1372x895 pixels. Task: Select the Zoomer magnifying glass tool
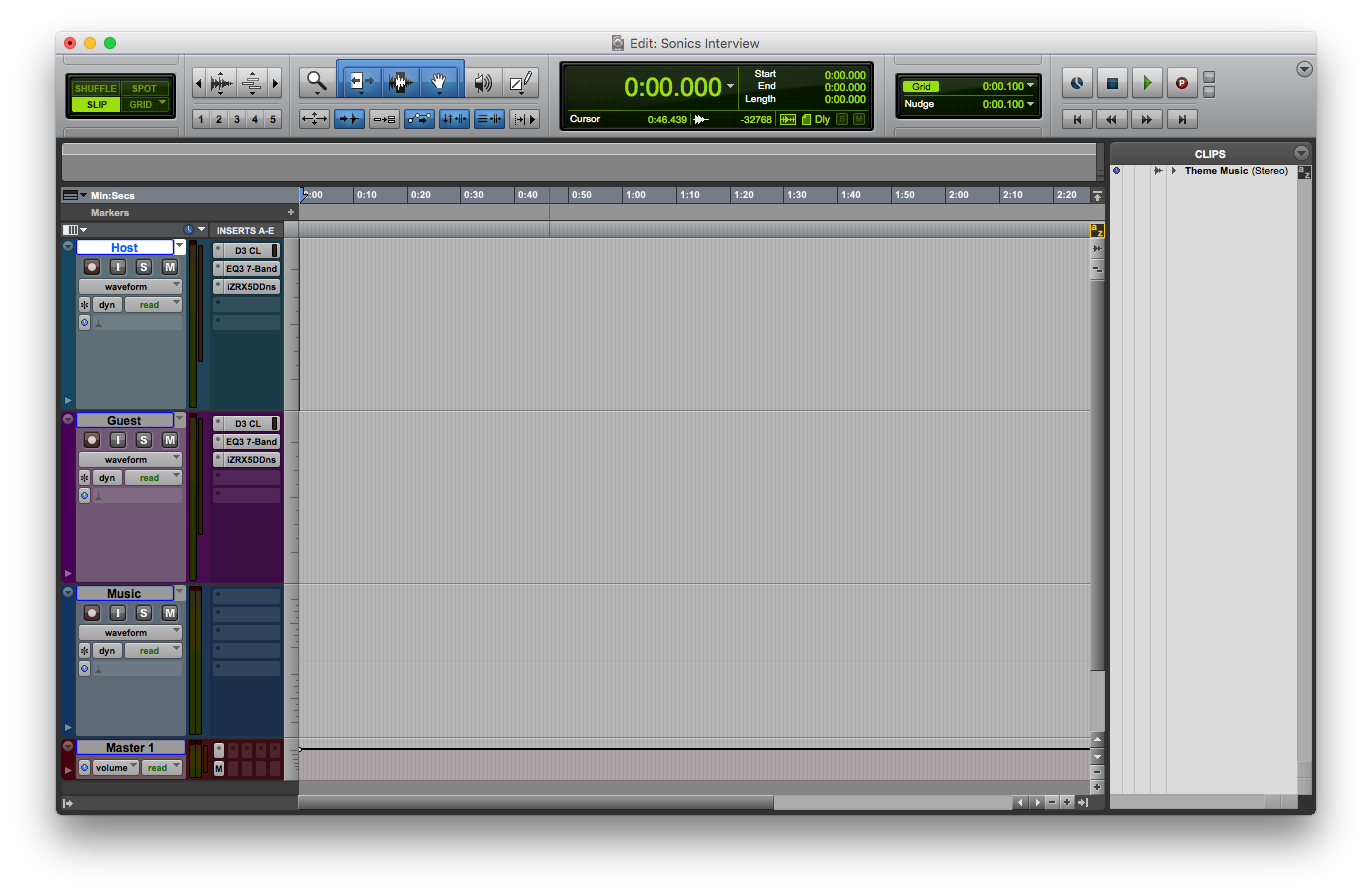[317, 82]
